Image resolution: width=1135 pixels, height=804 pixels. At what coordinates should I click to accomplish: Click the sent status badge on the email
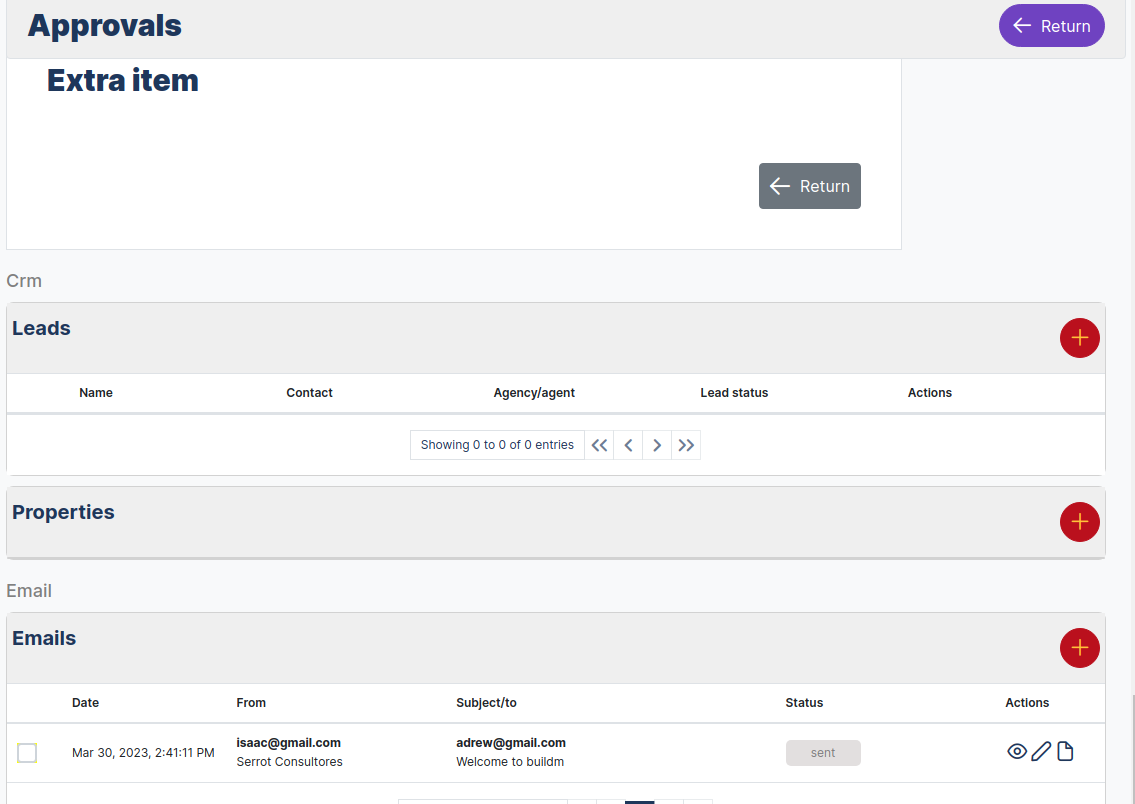coord(823,753)
